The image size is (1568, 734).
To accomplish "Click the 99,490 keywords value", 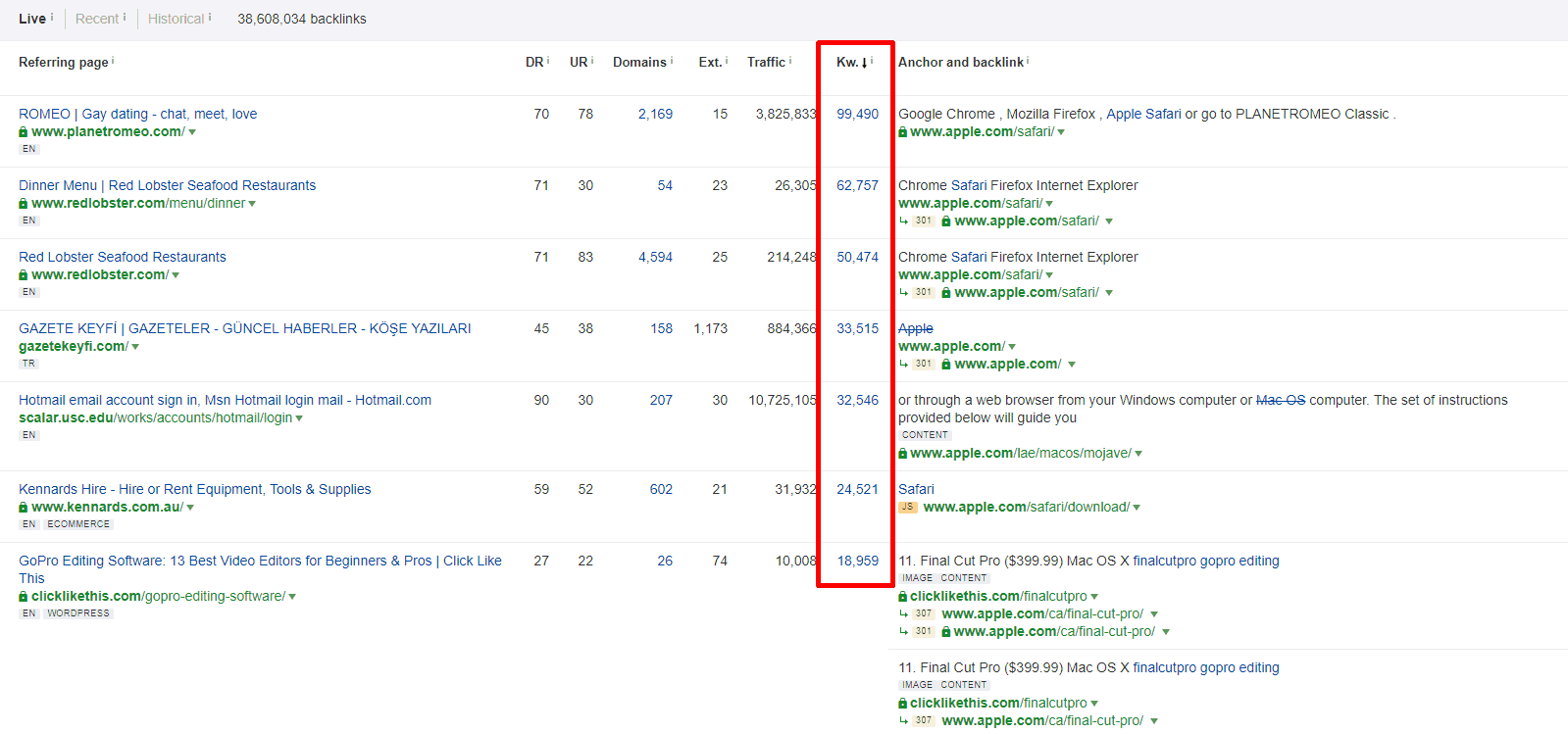I will pyautogui.click(x=857, y=114).
